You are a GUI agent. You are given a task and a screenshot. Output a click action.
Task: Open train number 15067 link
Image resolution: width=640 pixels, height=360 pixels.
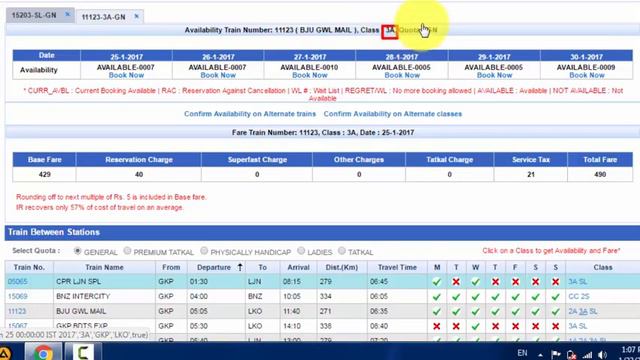(18, 326)
